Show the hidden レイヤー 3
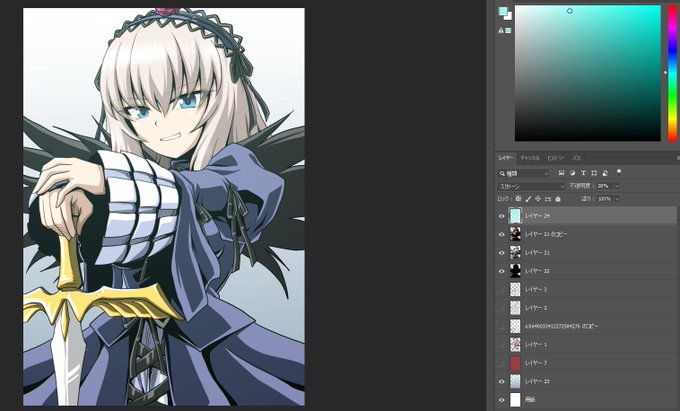This screenshot has height=411, width=680. 502,289
